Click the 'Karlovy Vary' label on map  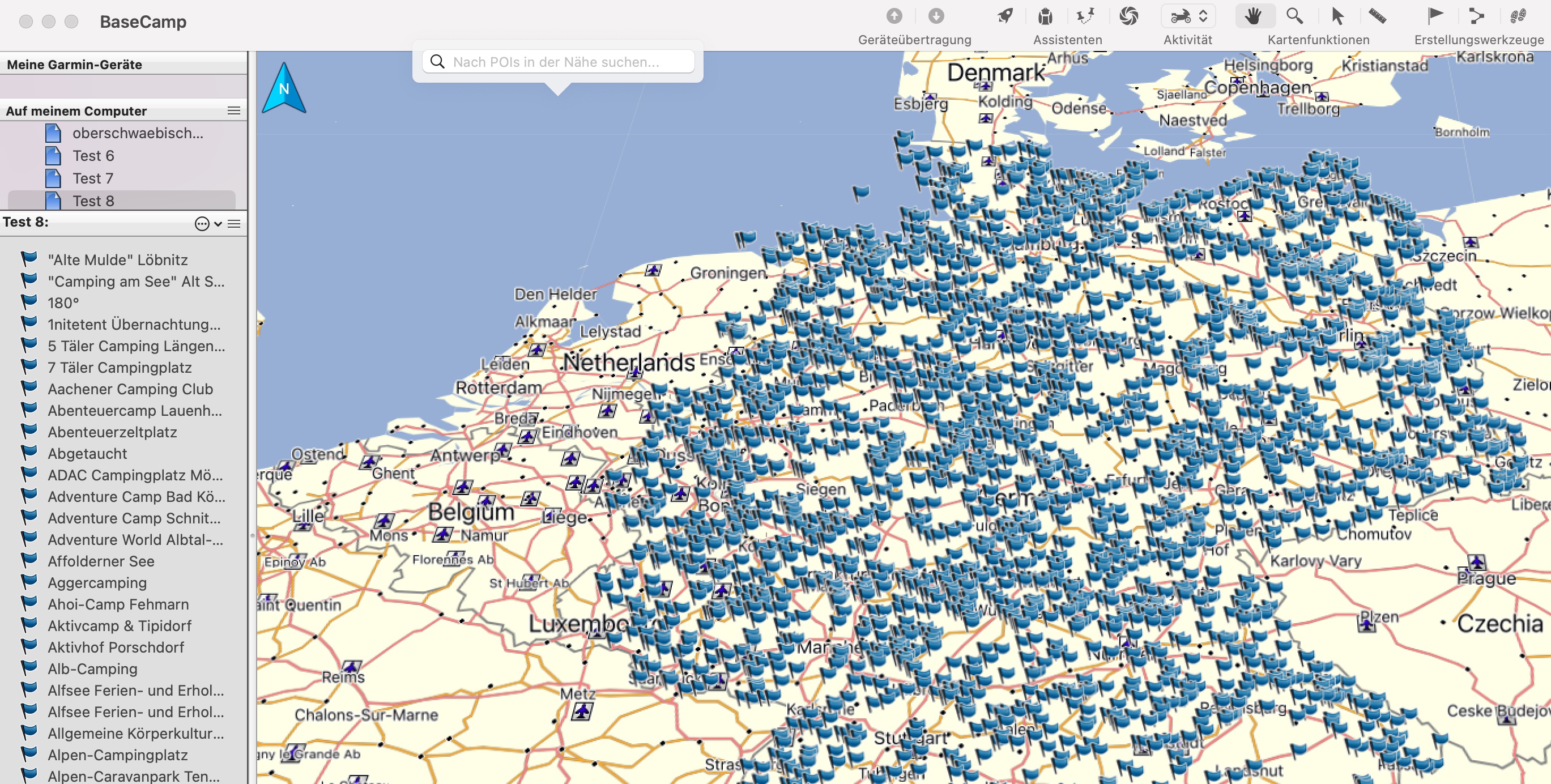click(1315, 561)
